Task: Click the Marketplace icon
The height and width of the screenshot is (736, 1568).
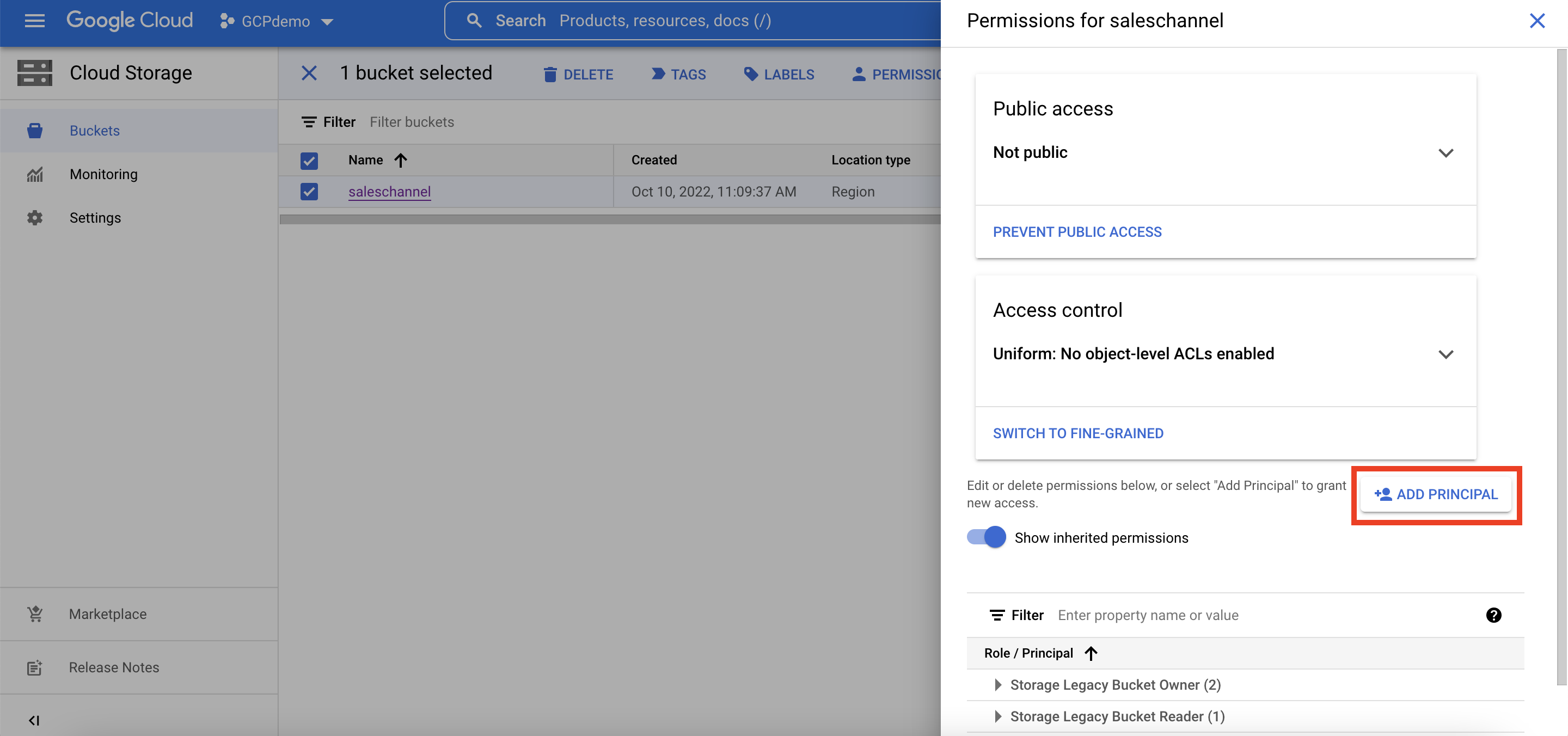Action: 35,614
